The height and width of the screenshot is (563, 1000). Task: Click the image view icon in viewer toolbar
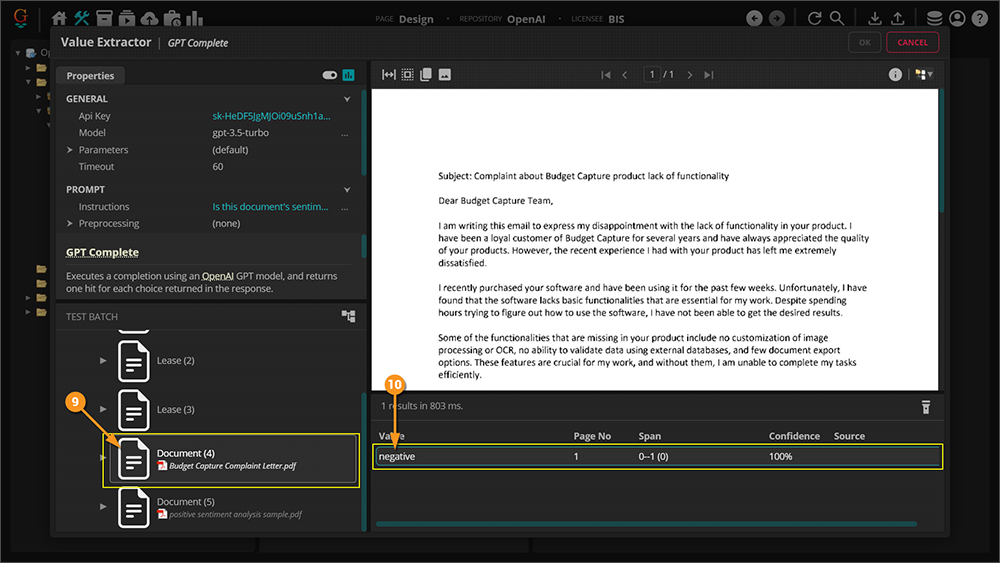(x=445, y=75)
